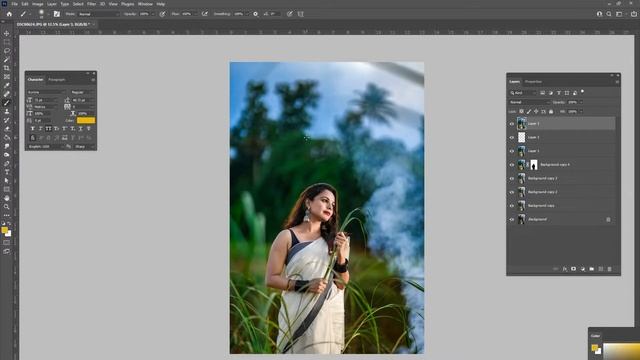The height and width of the screenshot is (360, 640).
Task: Select the Eyedropper tool
Action: click(x=7, y=85)
